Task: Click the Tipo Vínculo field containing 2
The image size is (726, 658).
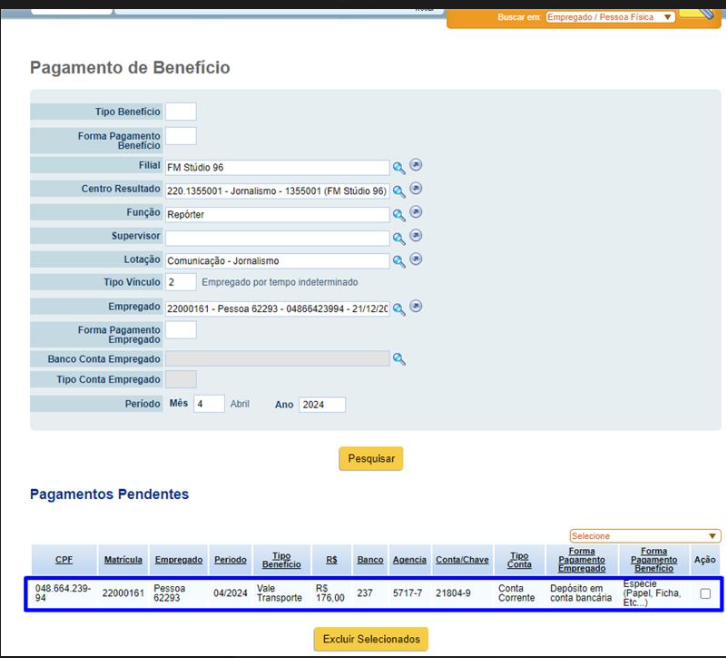Action: coord(181,282)
